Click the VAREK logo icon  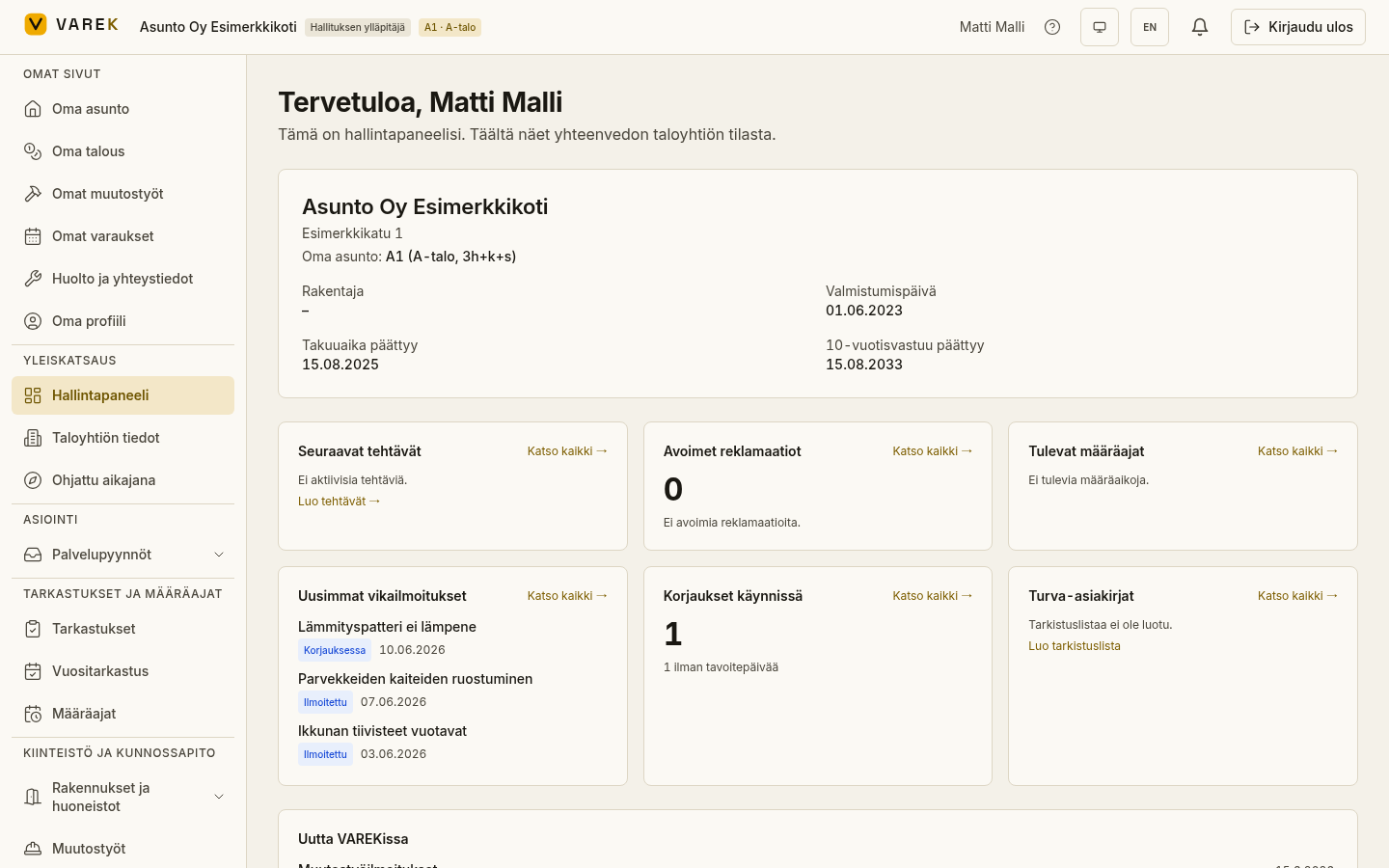point(36,25)
